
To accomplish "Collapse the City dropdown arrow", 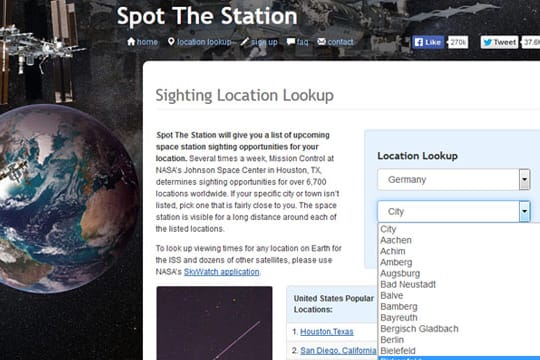I will click(x=525, y=212).
